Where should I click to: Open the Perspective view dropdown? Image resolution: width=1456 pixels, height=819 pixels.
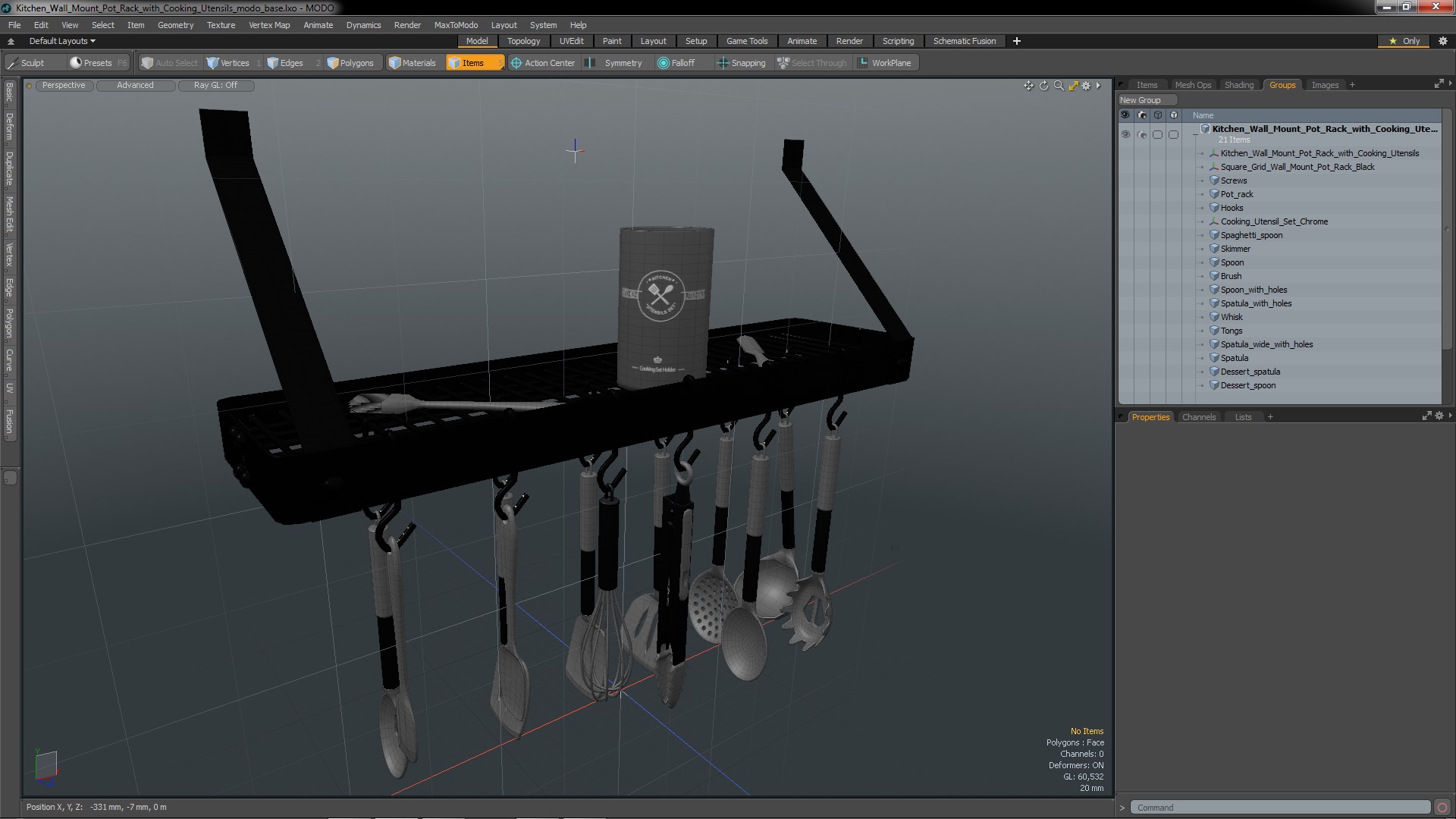click(x=64, y=86)
